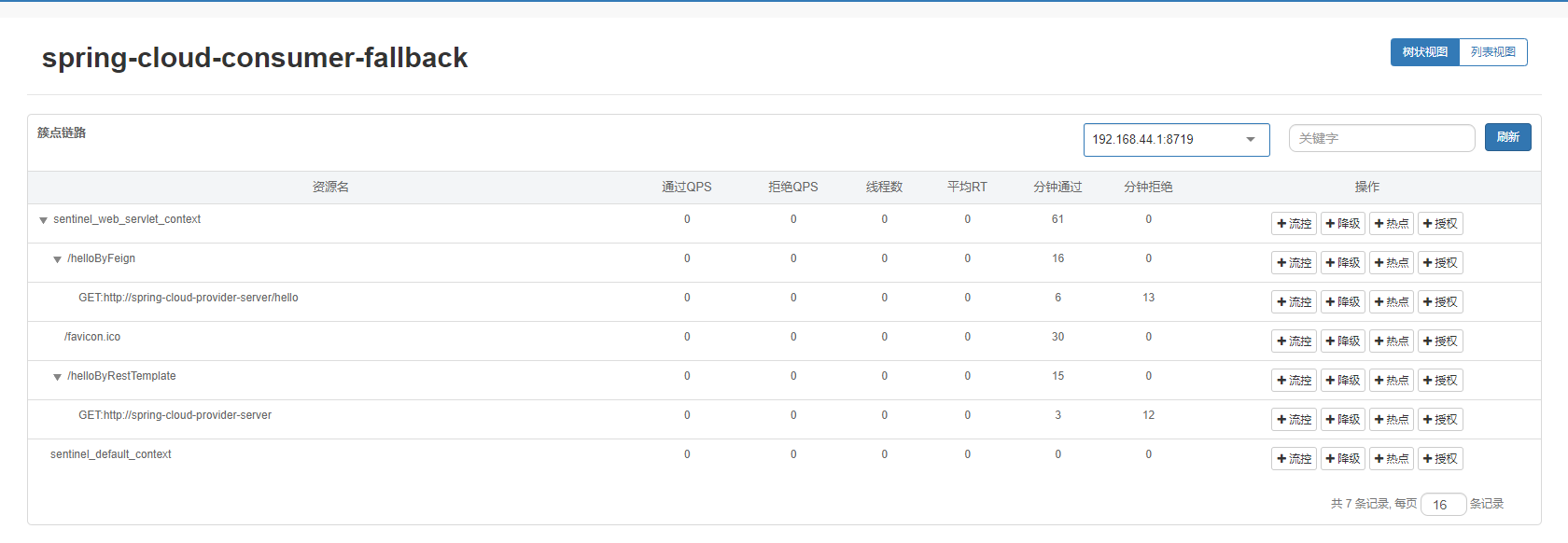Viewport: 1568px width, 543px height.
Task: Add 降级 rule for GET:http://spring-cloud-provider-server row
Action: click(x=1342, y=420)
